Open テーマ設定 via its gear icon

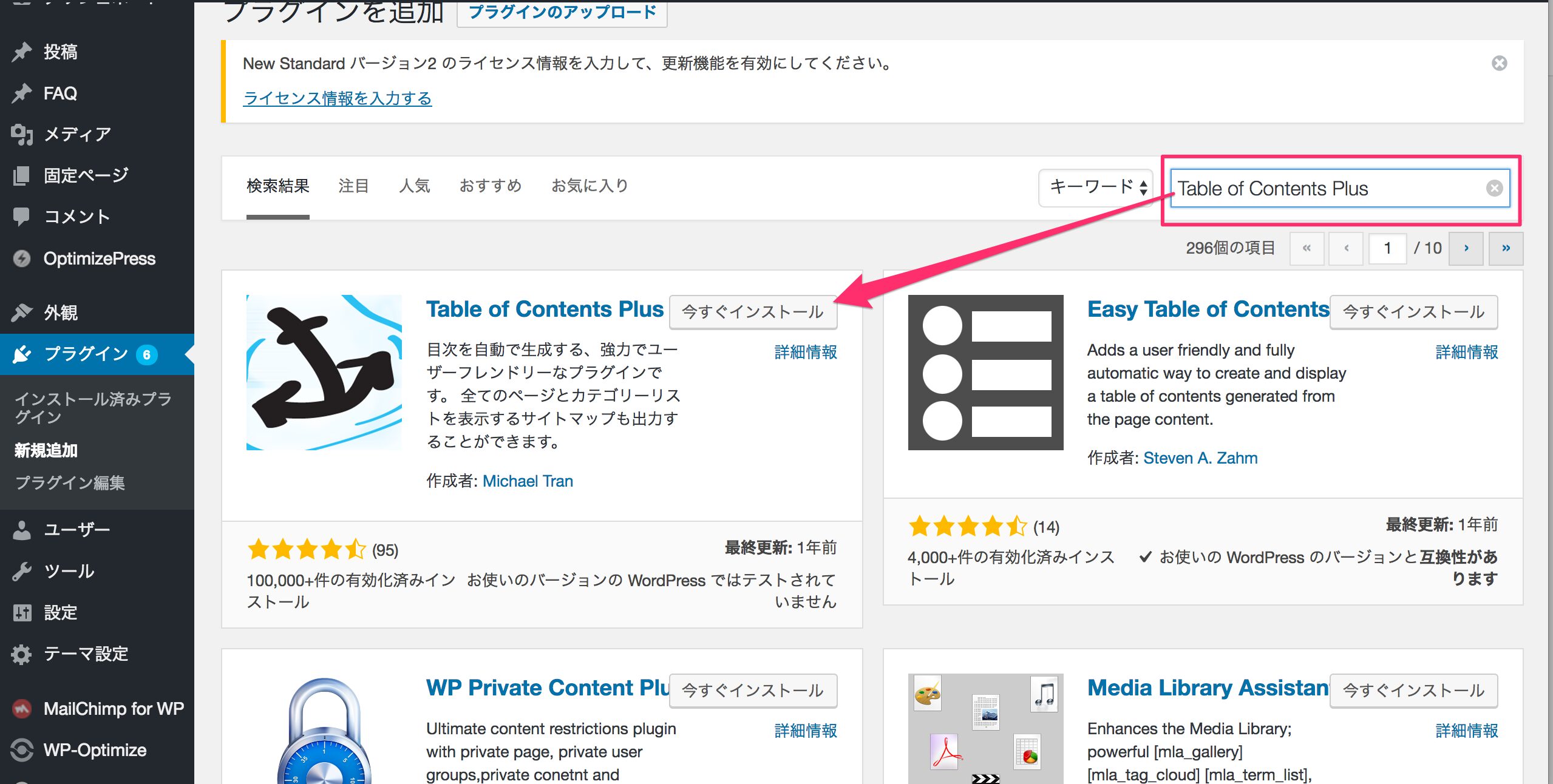(x=22, y=654)
